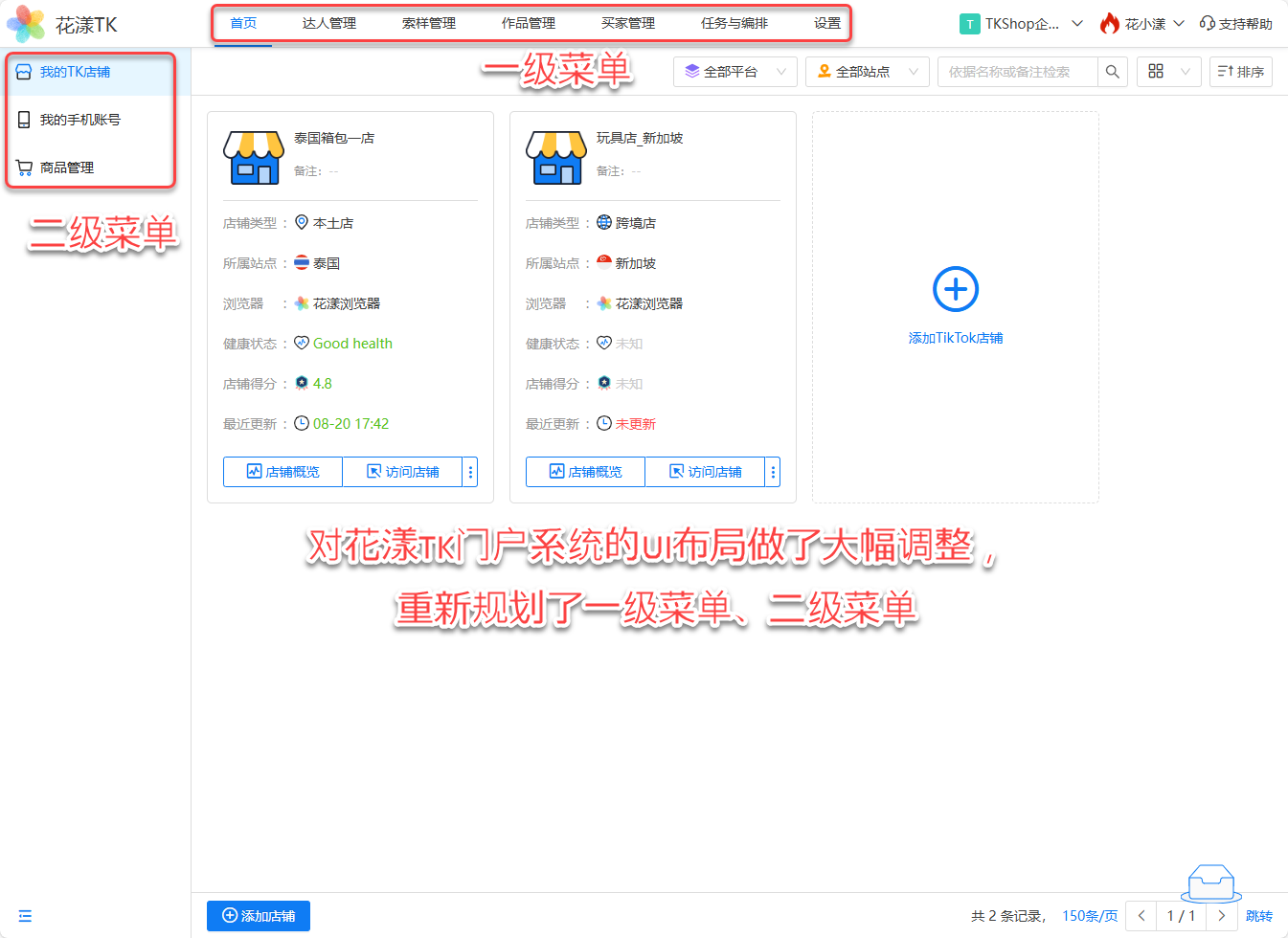Click the big plus icon to add TikTok store
1288x938 pixels.
955,289
